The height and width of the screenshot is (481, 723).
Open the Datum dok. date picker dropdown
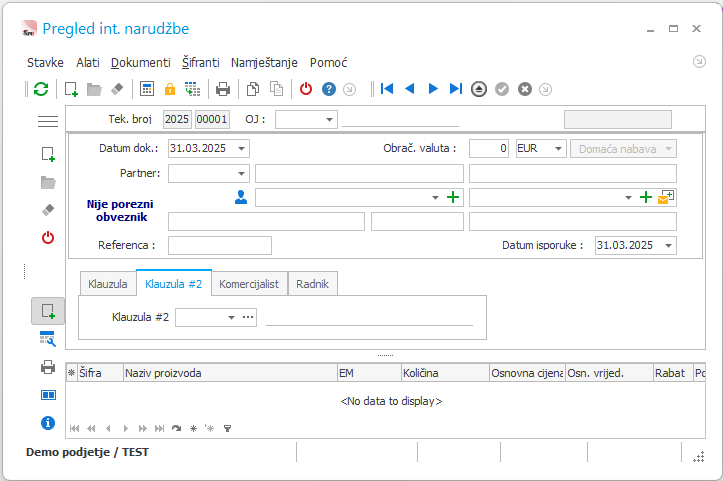click(x=241, y=148)
